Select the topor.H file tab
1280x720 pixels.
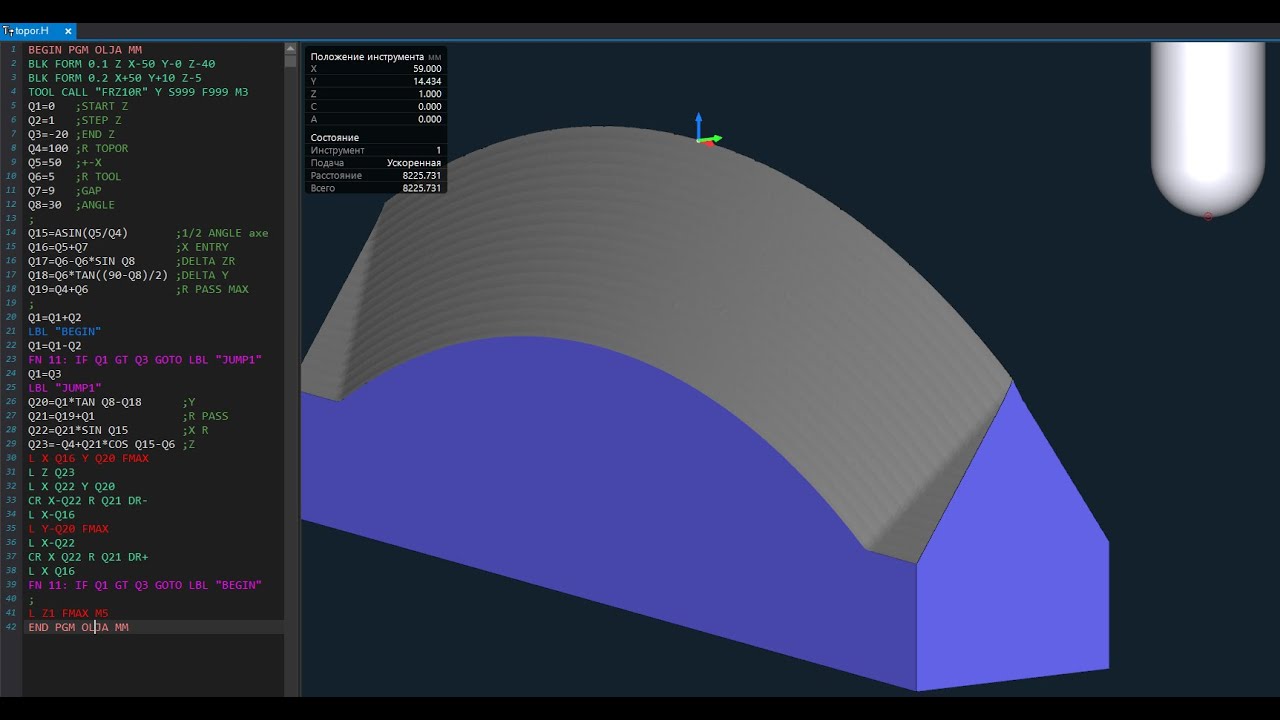[x=38, y=31]
